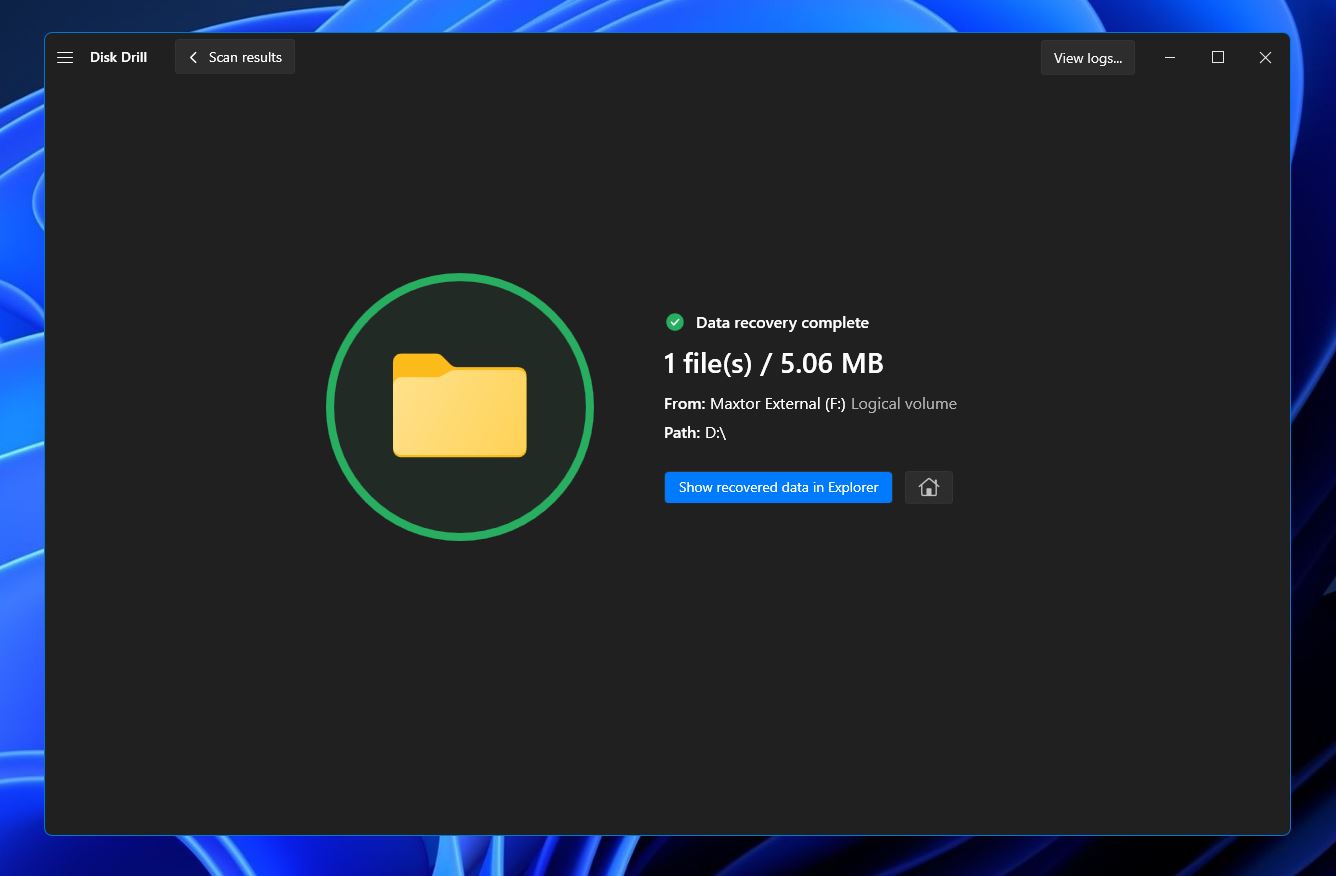Go back to Scan results

(x=235, y=57)
